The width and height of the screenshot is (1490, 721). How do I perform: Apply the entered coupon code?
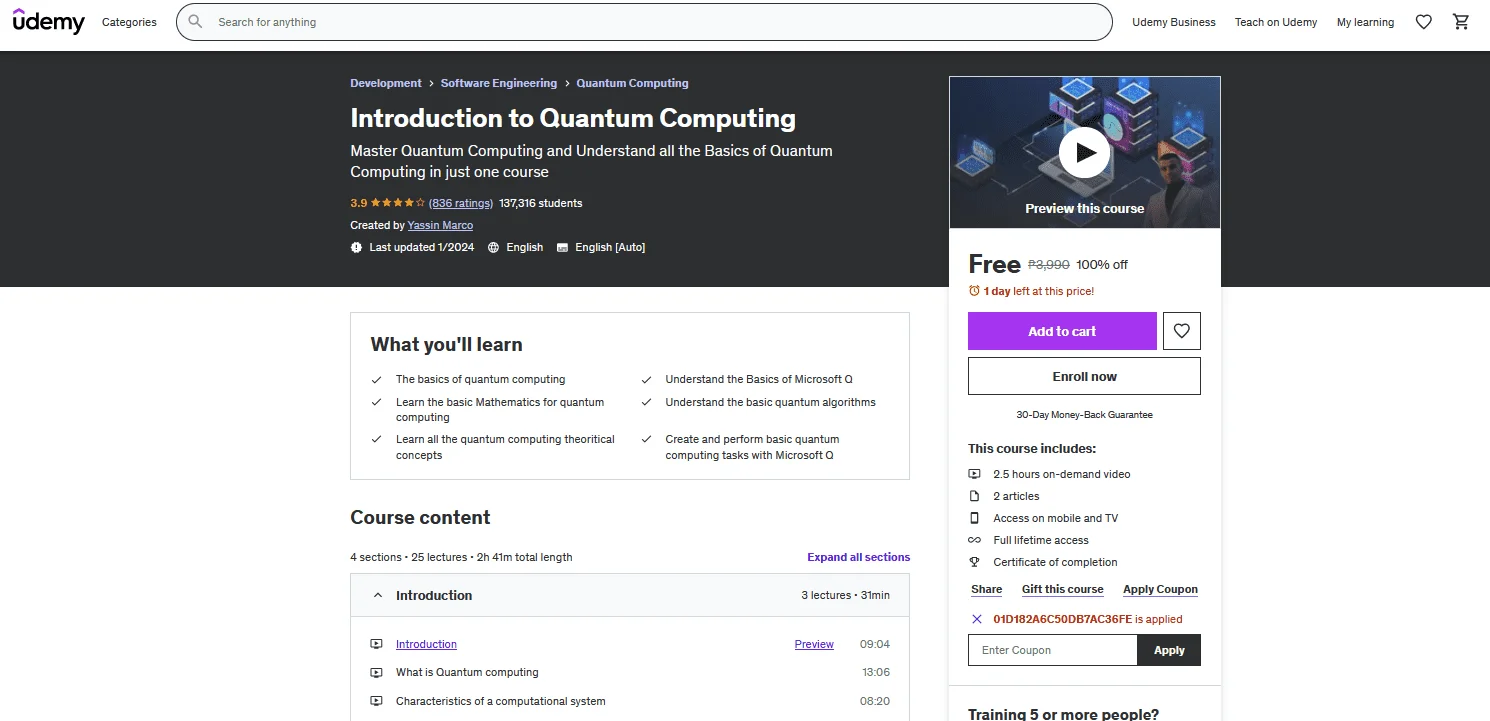(x=1169, y=650)
